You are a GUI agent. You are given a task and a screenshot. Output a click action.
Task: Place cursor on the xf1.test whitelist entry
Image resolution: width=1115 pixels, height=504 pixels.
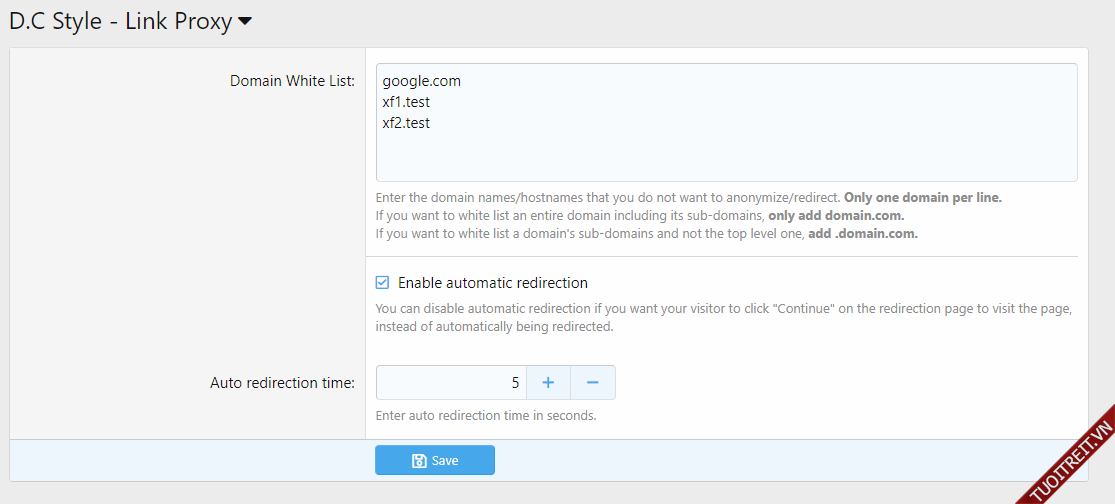[406, 102]
